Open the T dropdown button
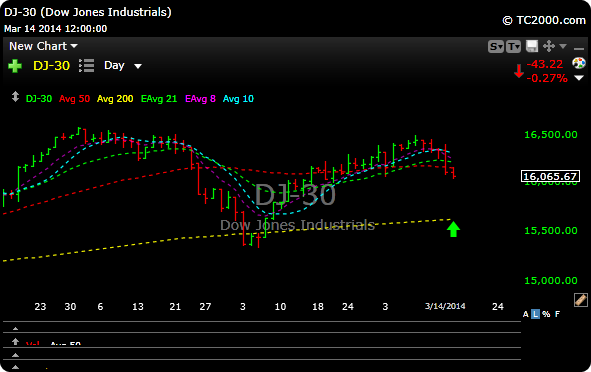The image size is (591, 372). pos(513,46)
